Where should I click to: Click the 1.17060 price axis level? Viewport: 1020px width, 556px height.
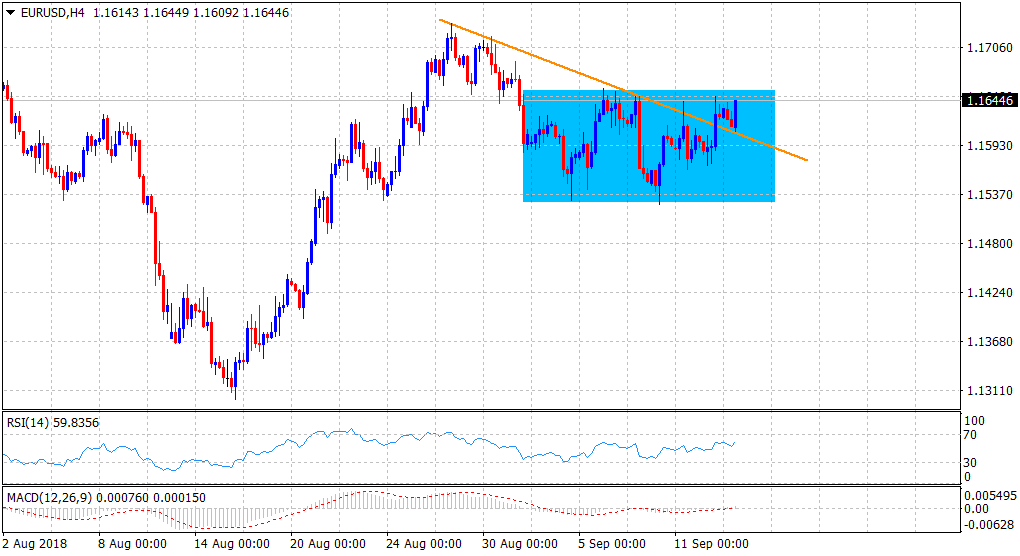pos(987,47)
